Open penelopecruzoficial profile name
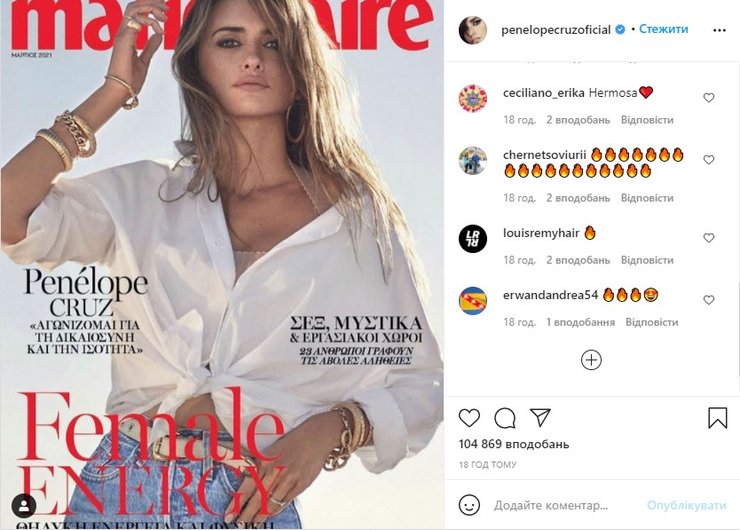Screen dimensions: 740x530 click(555, 30)
